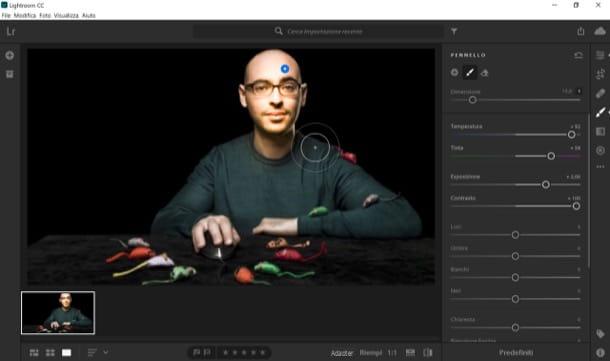The width and height of the screenshot is (610, 361).
Task: Set rating to five stars
Action: [x=263, y=352]
